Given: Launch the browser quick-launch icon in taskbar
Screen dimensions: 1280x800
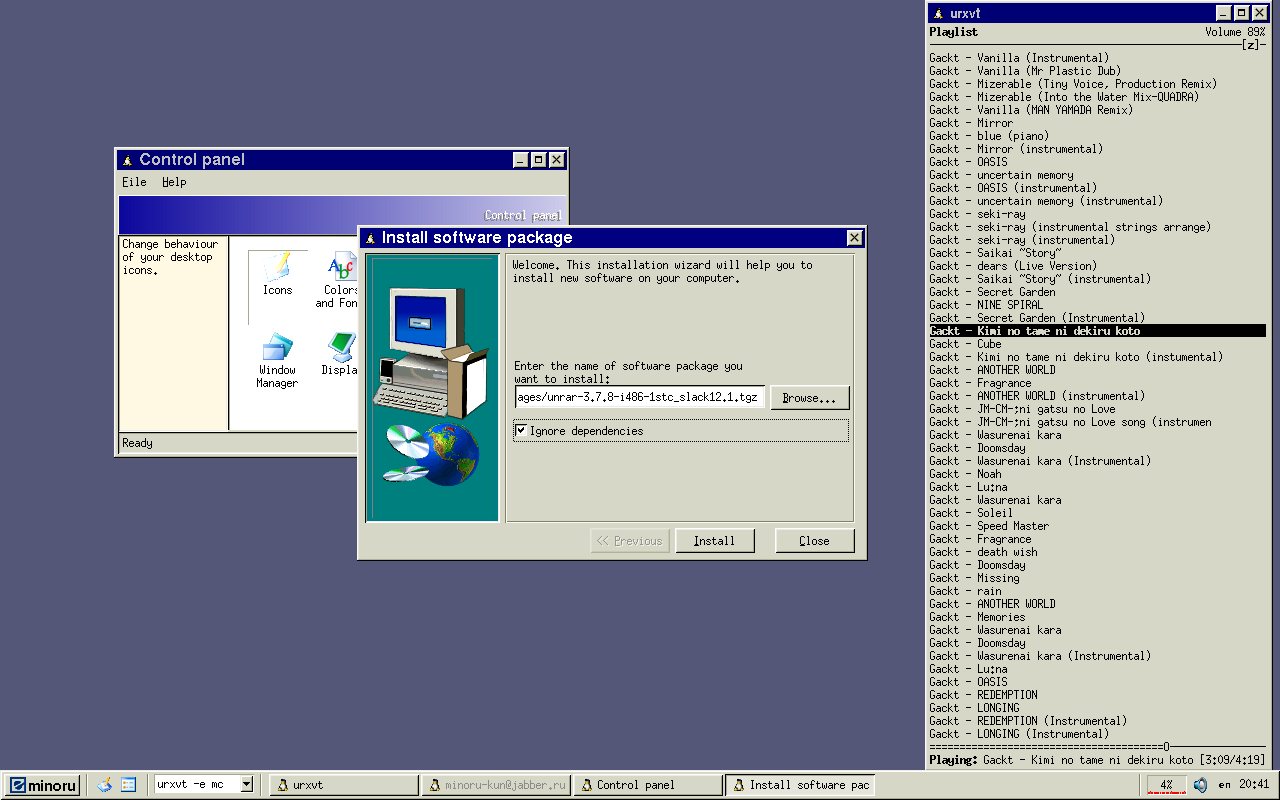Looking at the screenshot, I should click(x=104, y=785).
